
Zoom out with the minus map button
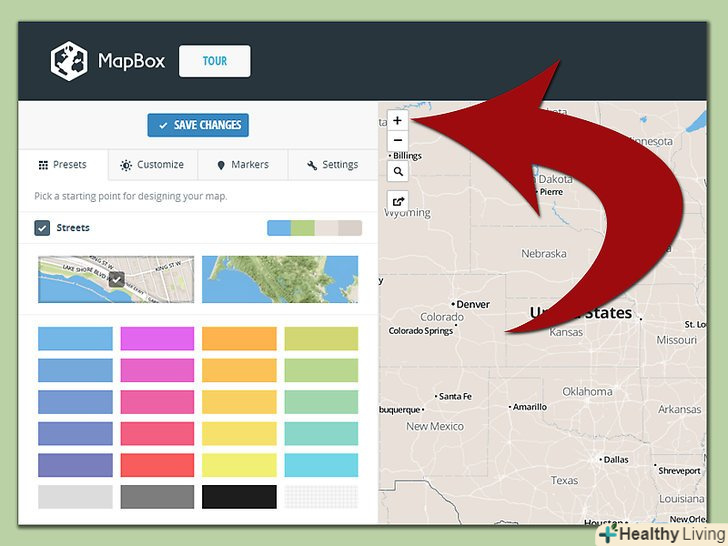coord(397,140)
